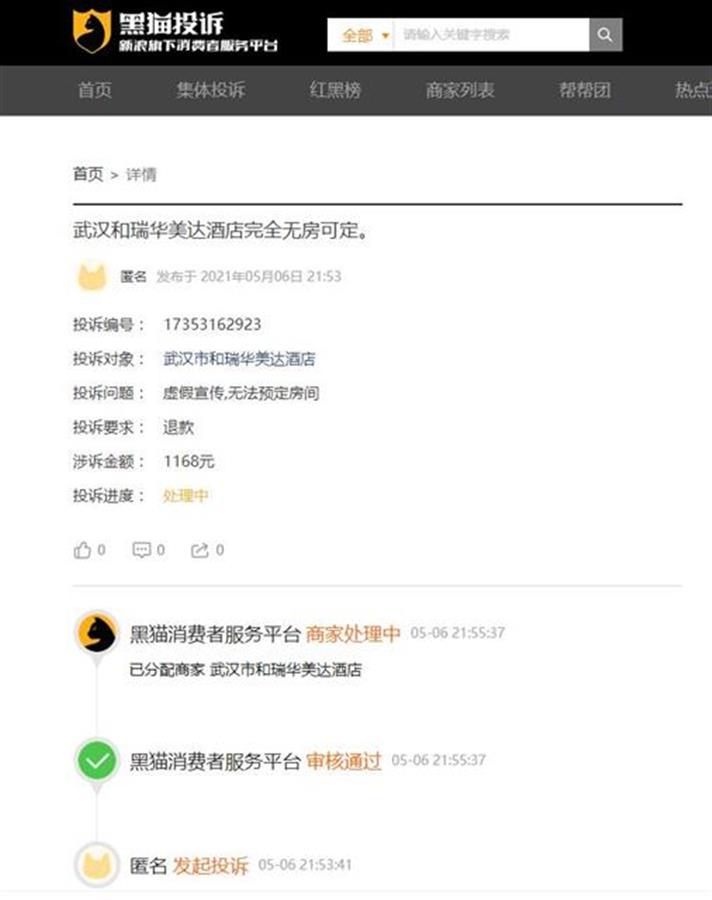Click the 首页 breadcrumb link

tap(88, 174)
